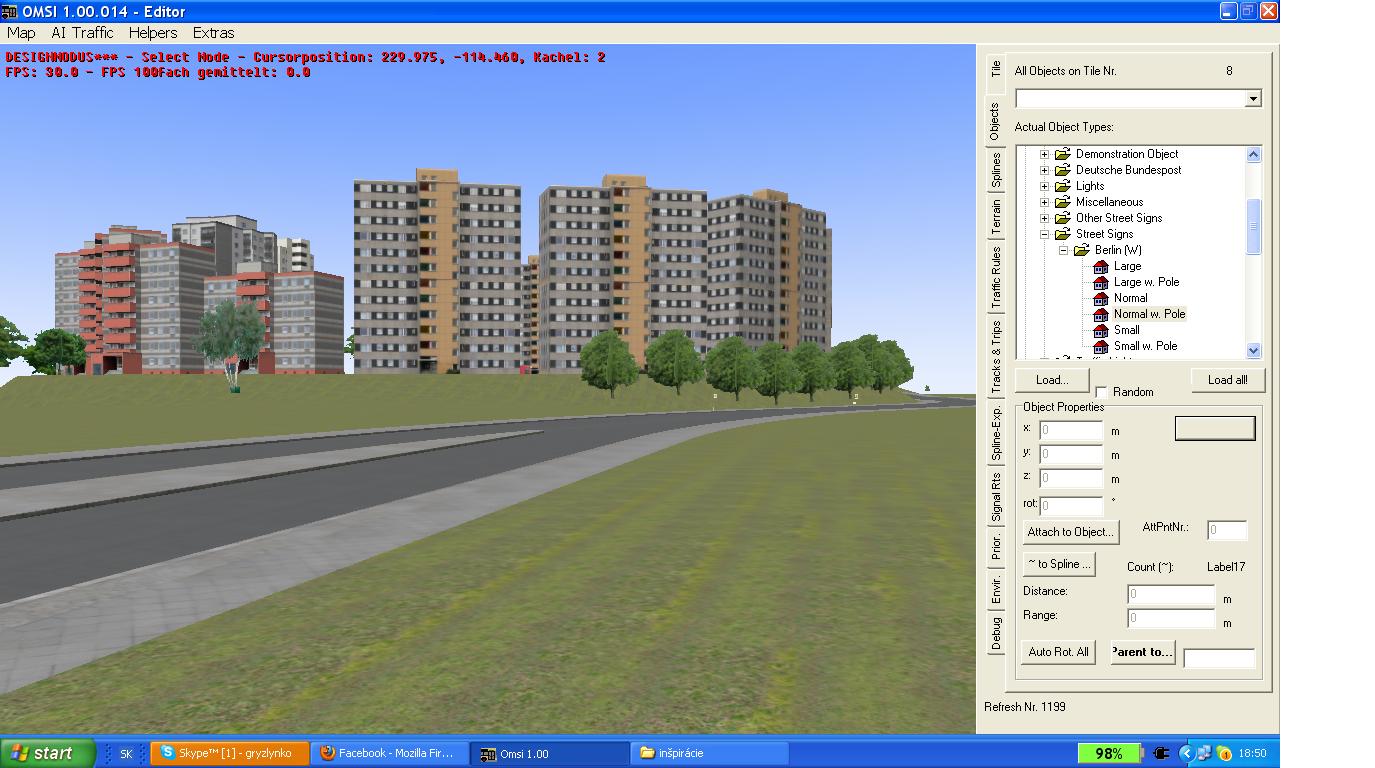
Task: Expand the Demonstration Object tree node
Action: (x=1045, y=154)
